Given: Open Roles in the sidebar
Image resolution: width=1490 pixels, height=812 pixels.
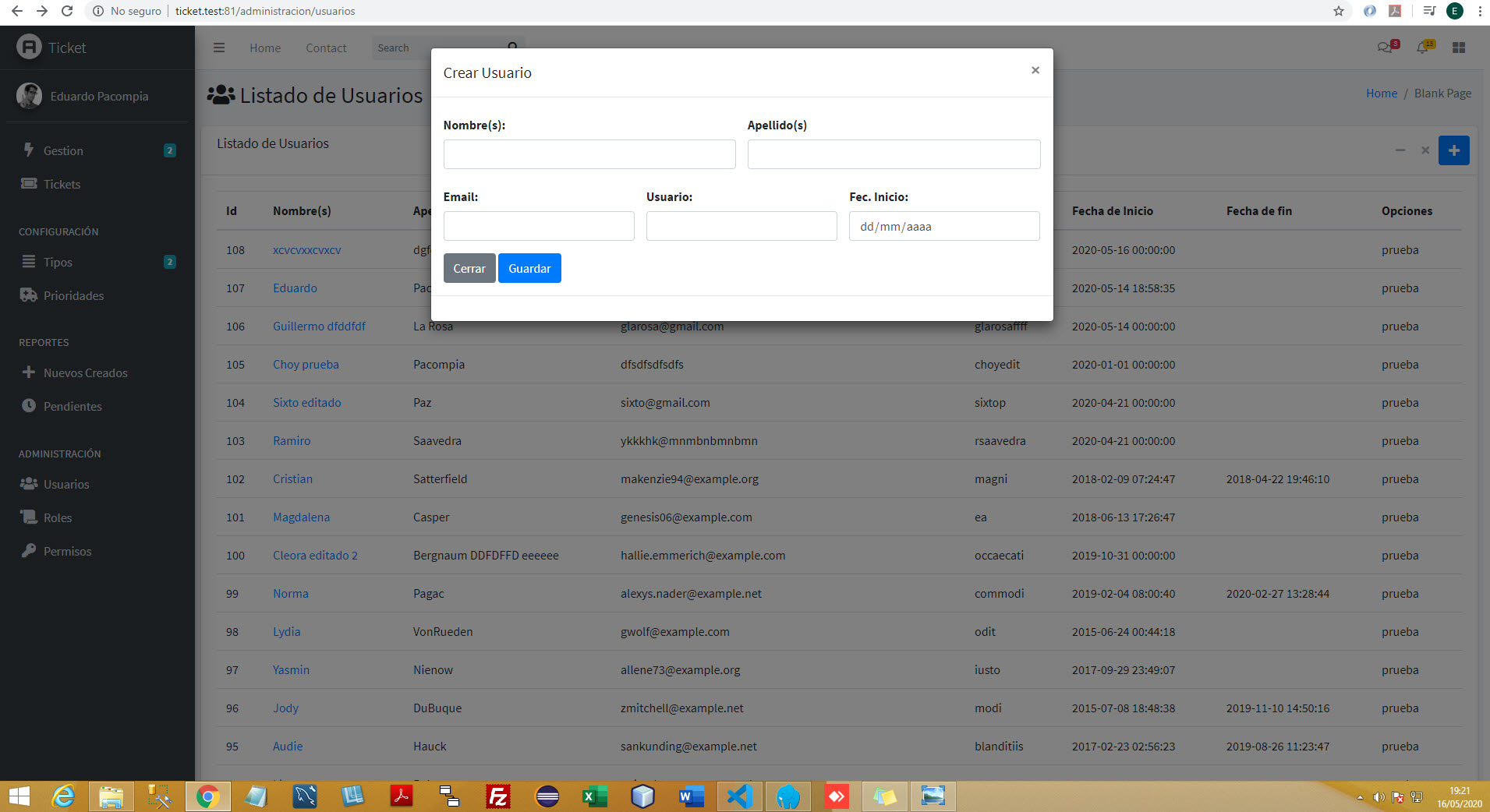Looking at the screenshot, I should point(97,517).
